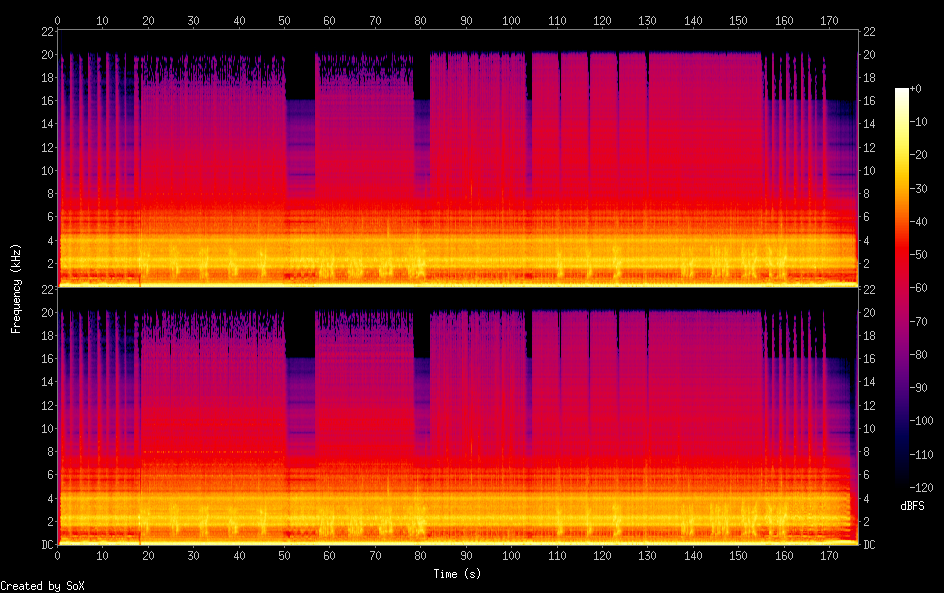The width and height of the screenshot is (944, 593).
Task: Click the 'DC' label at bottom-right axis
Action: tap(869, 544)
